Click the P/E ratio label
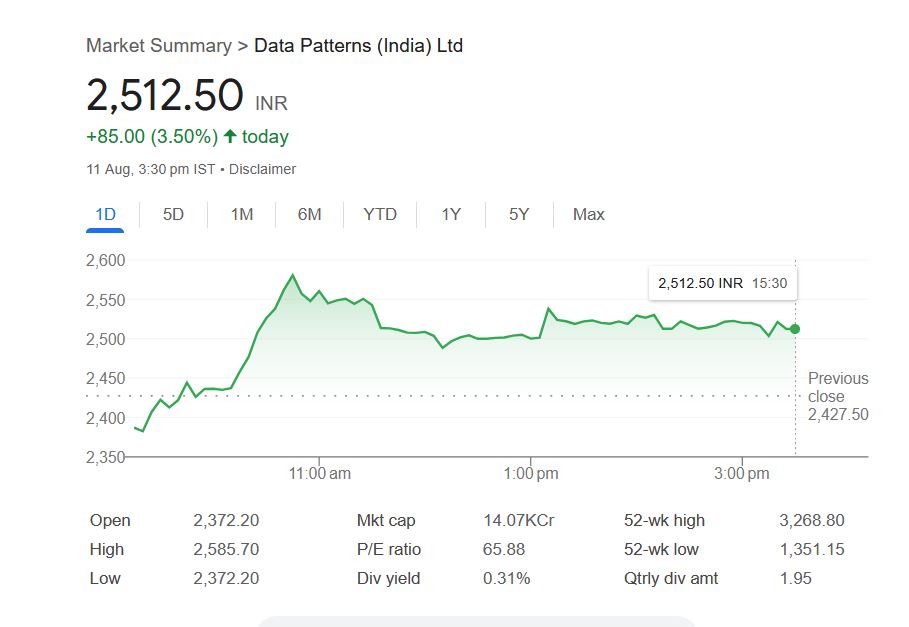 click(x=389, y=549)
